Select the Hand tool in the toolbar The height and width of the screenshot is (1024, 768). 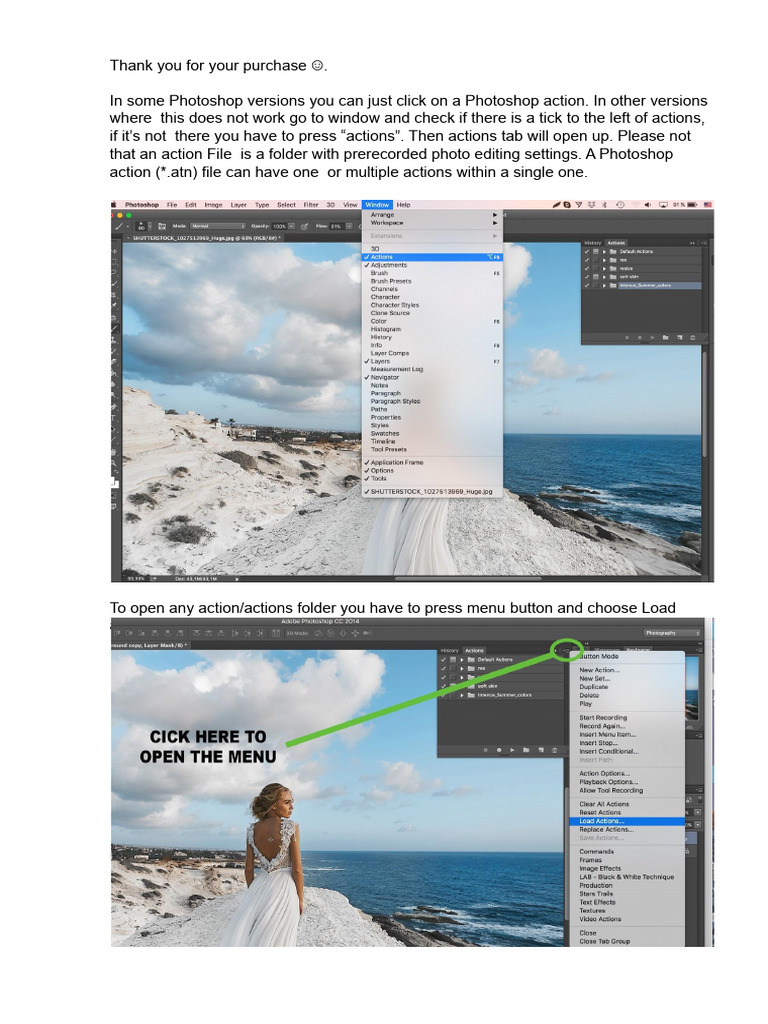coord(114,452)
